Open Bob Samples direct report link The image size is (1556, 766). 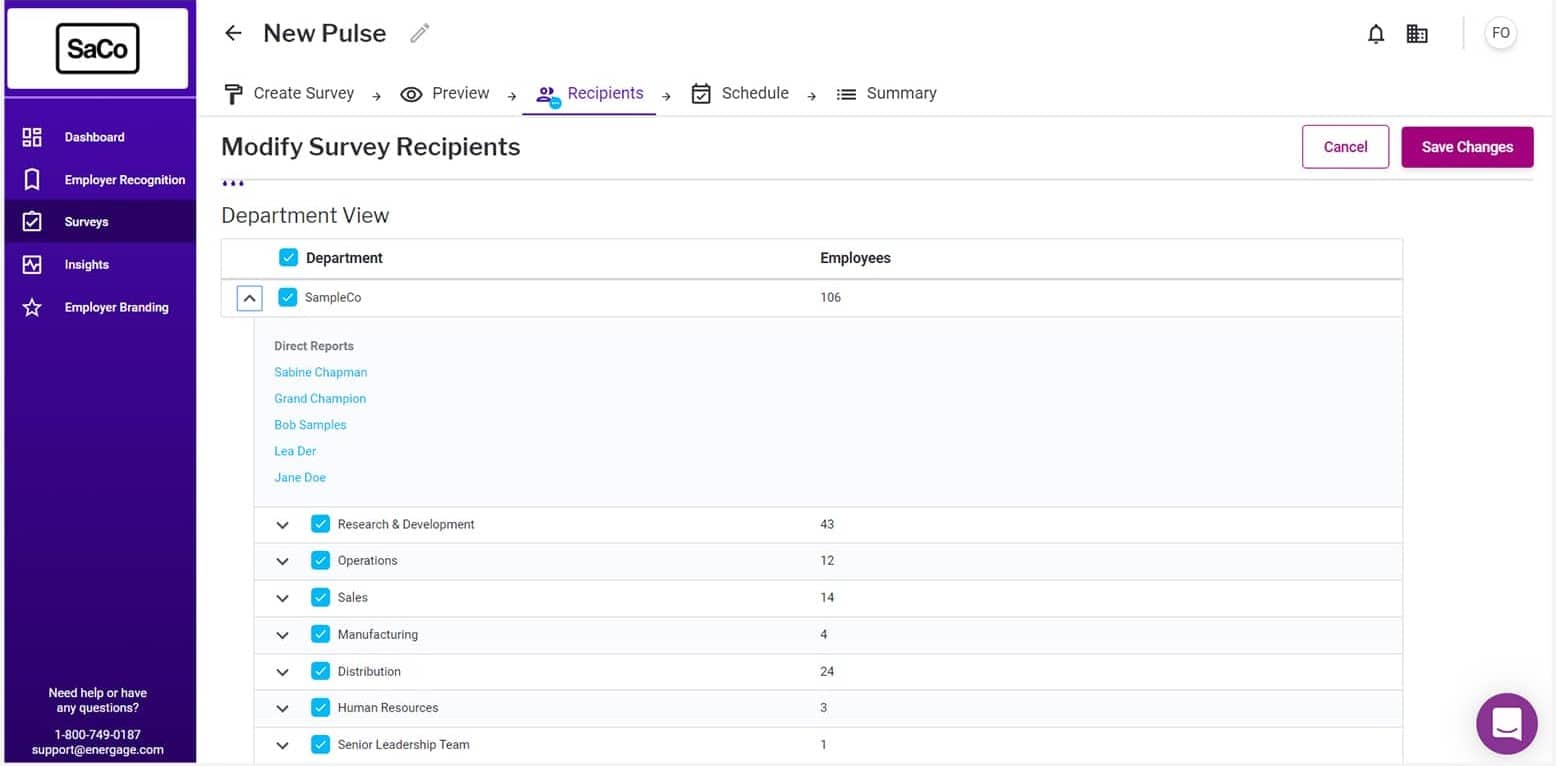(310, 425)
